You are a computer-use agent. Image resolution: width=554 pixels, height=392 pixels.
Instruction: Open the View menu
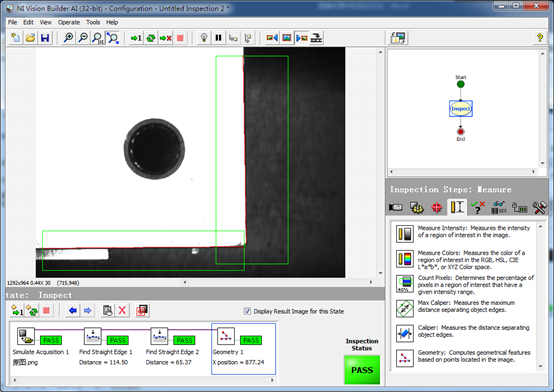coord(45,22)
